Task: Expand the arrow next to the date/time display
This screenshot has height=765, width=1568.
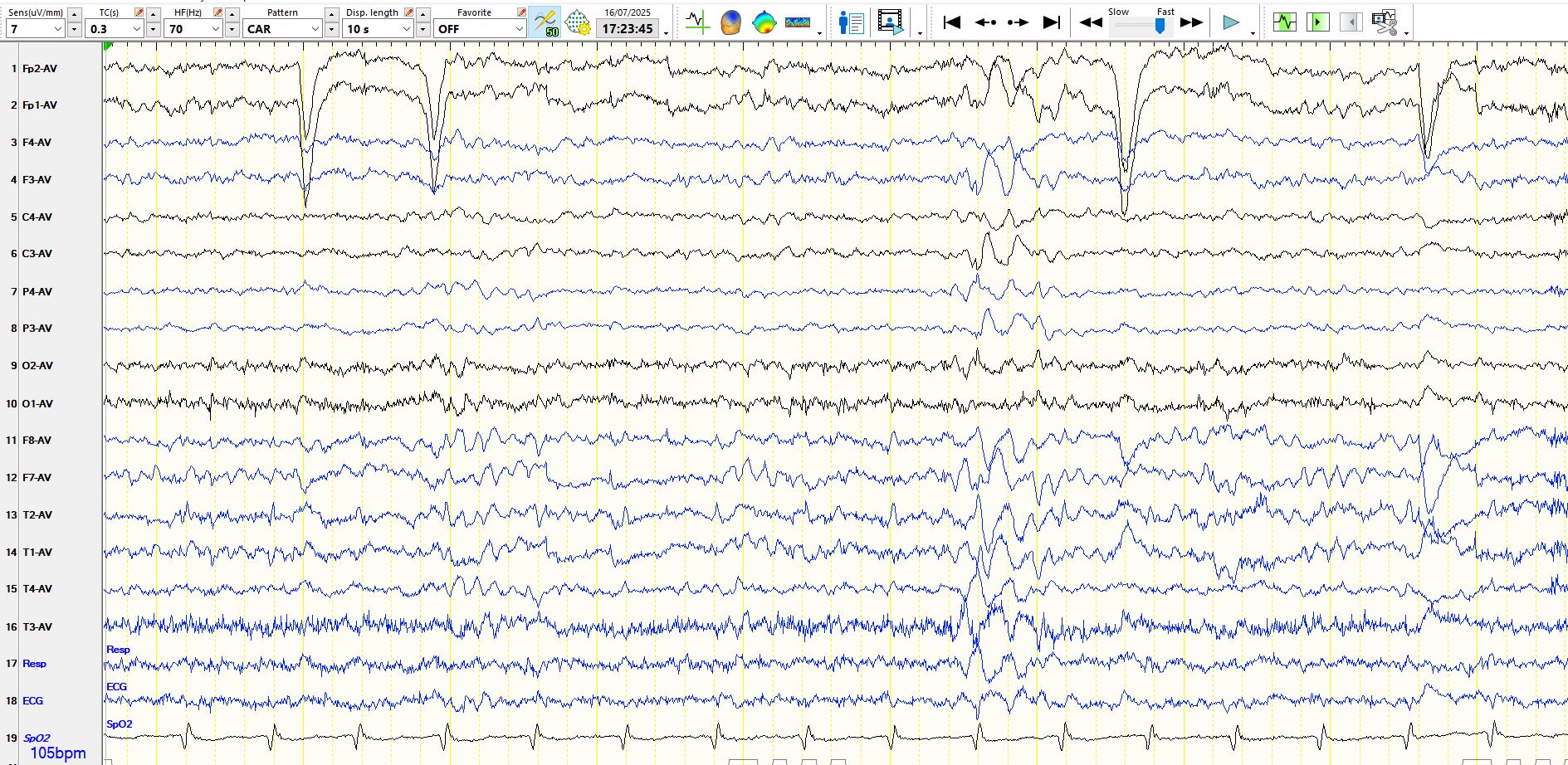Action: [666, 33]
